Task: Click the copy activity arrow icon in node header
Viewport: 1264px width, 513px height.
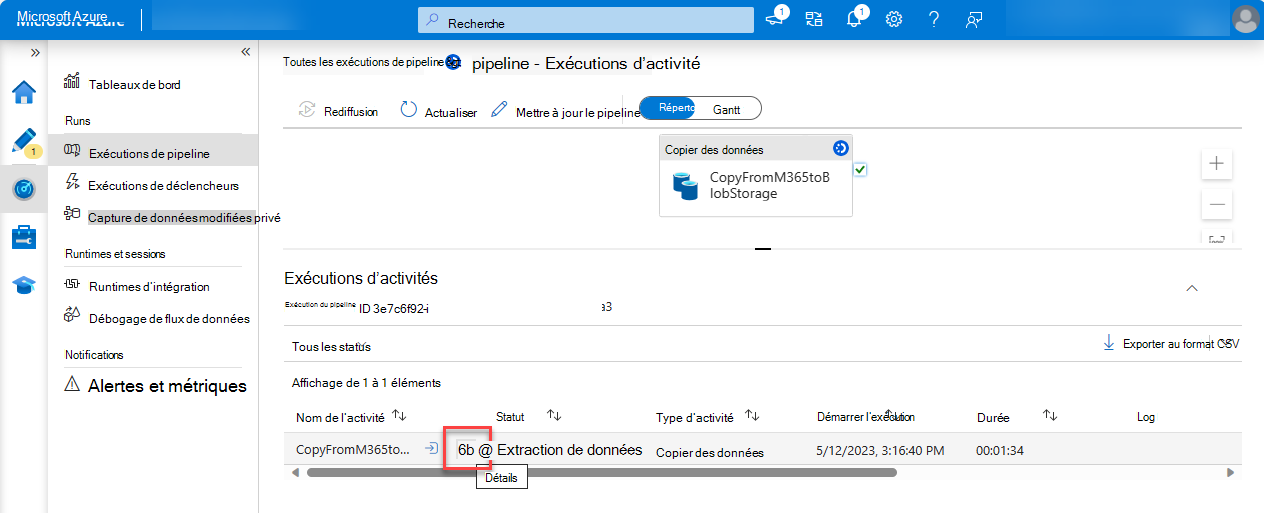Action: coord(840,148)
